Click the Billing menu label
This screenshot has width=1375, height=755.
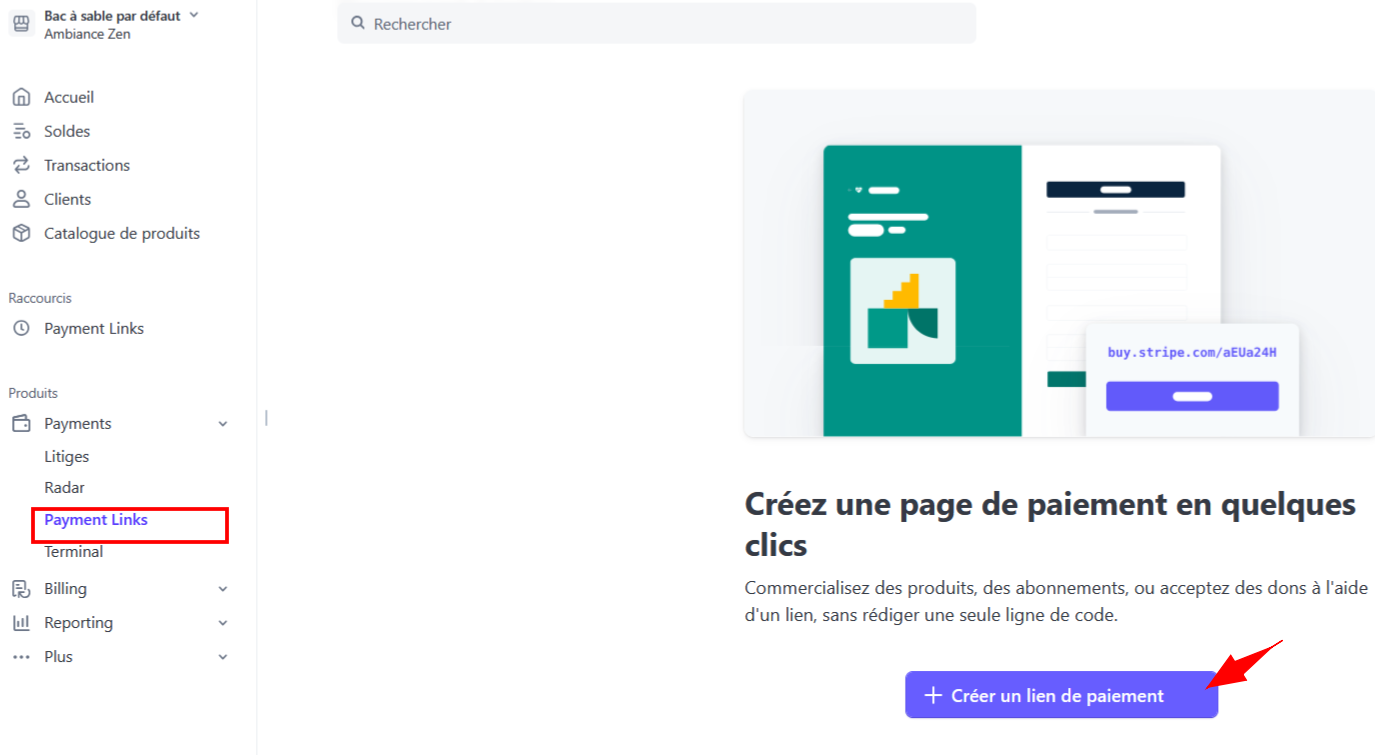pos(65,589)
